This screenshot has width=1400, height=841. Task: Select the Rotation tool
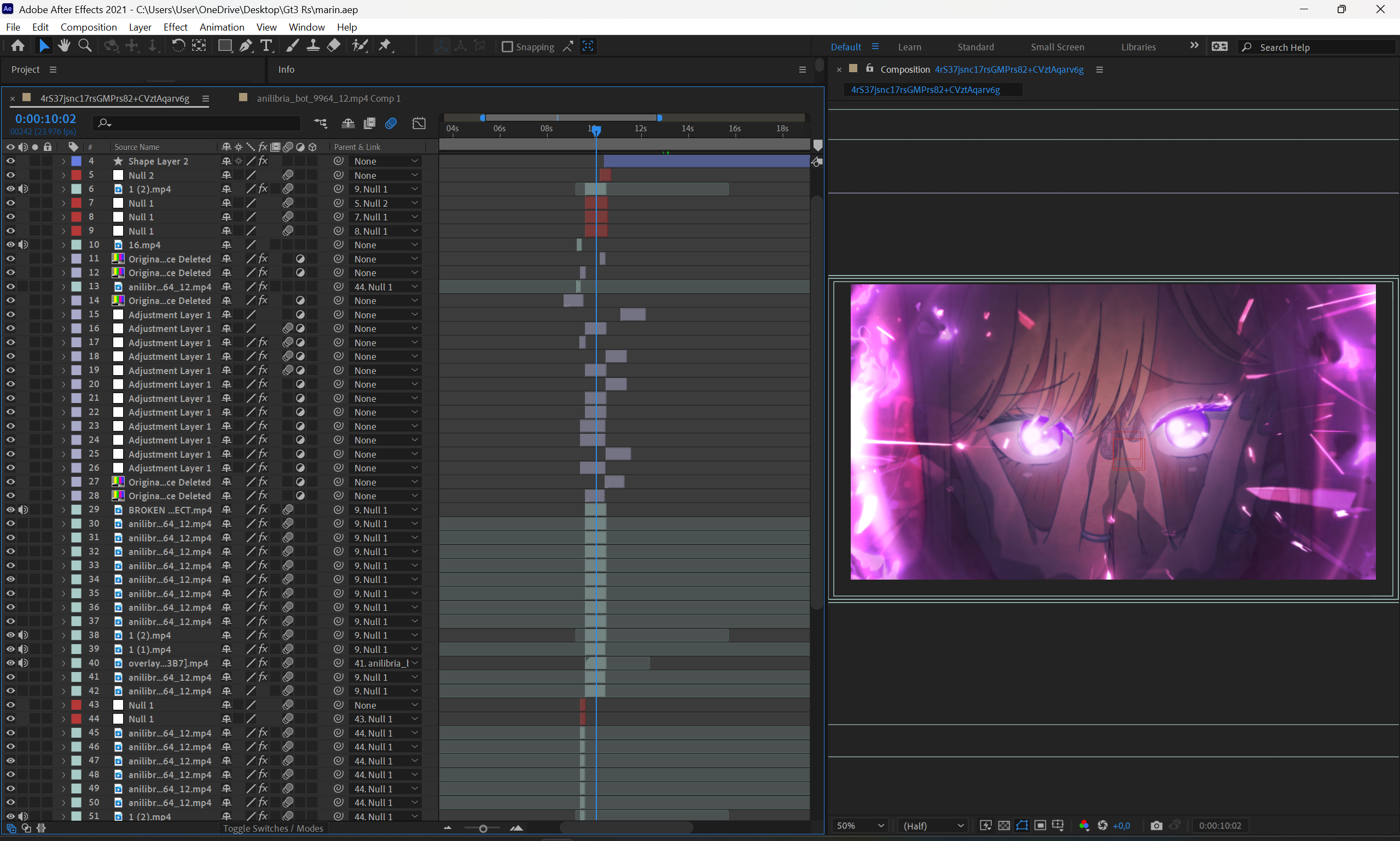(x=178, y=46)
